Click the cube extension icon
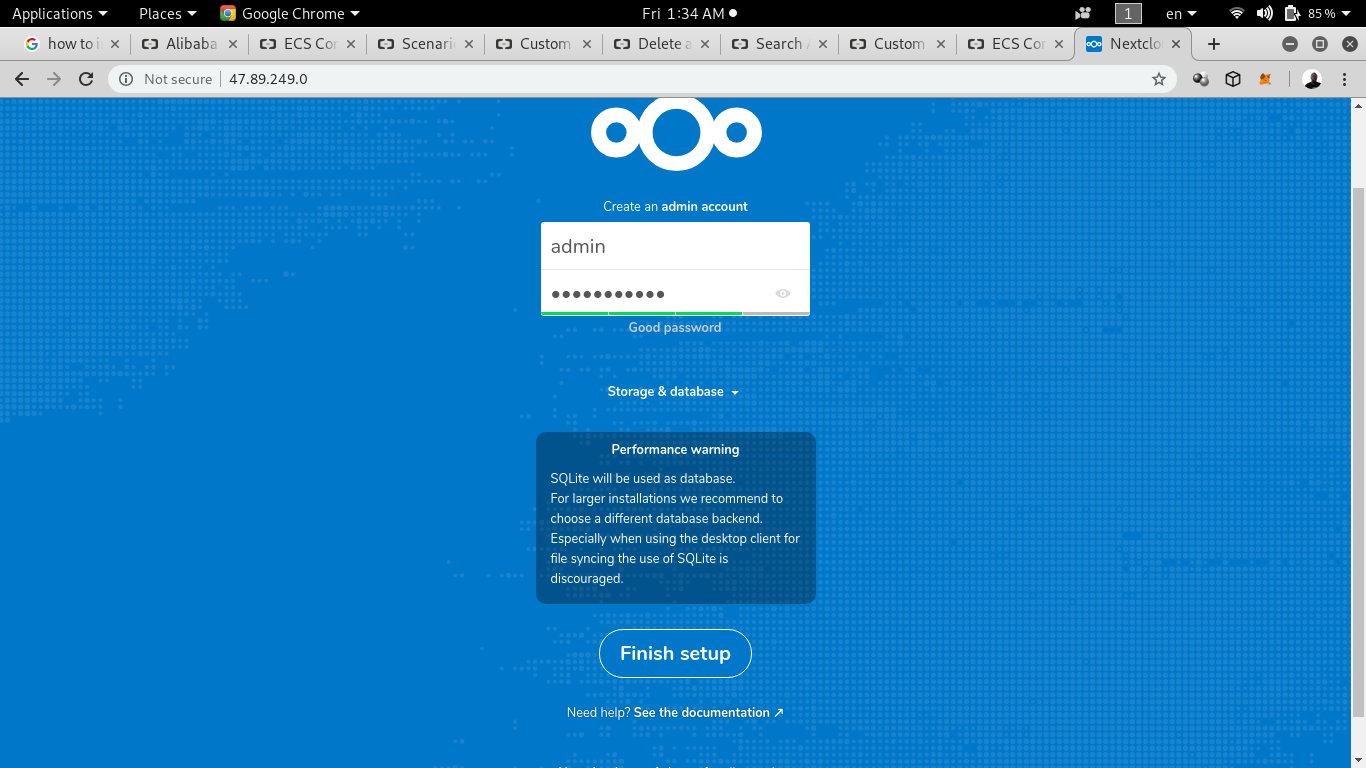 click(1233, 79)
